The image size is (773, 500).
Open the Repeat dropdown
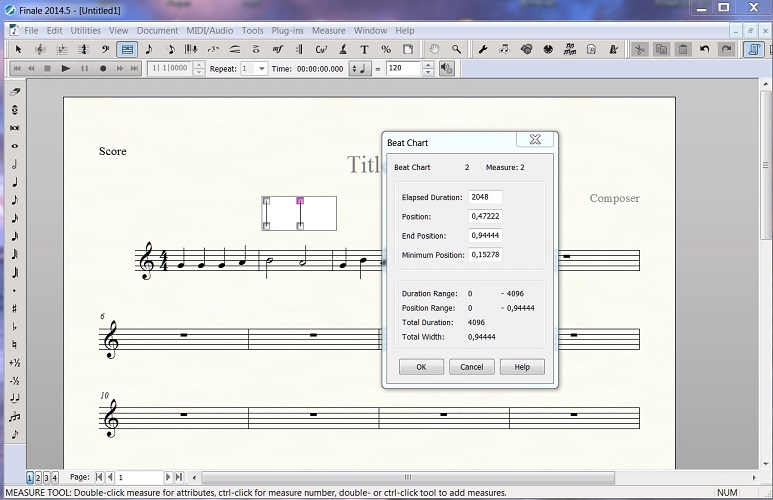[x=261, y=68]
